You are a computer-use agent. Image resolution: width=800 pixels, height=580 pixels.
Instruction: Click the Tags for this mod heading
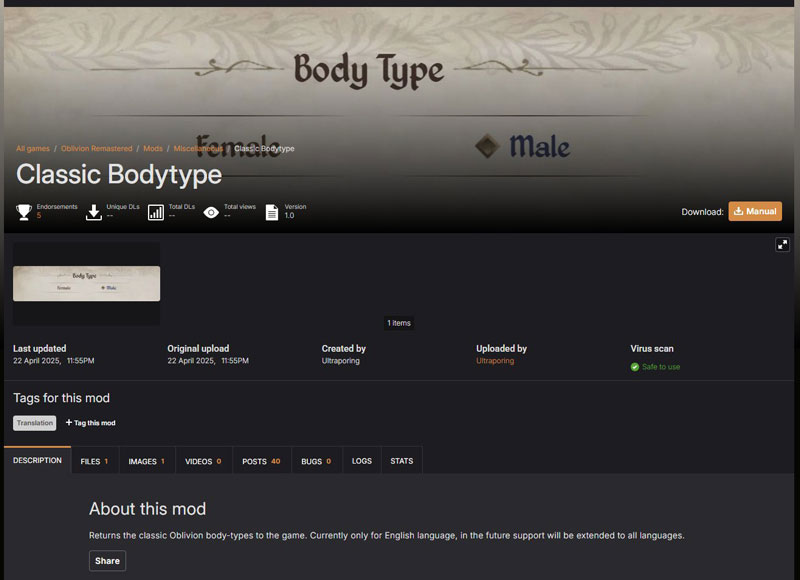[x=61, y=398]
